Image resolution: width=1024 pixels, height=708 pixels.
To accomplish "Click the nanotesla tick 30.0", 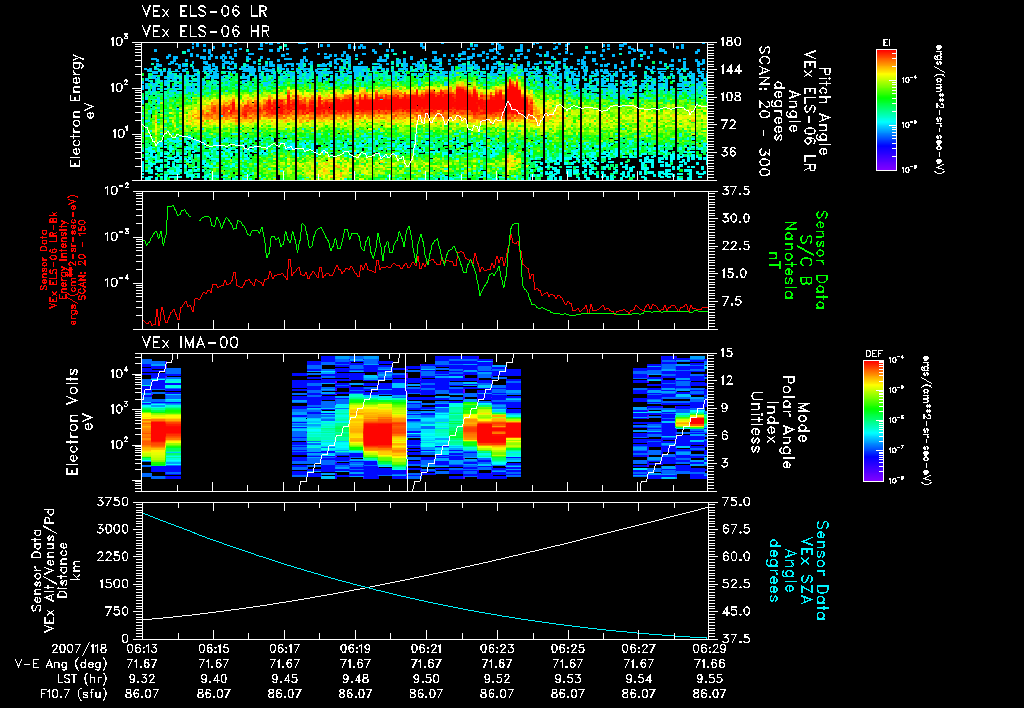I will click(x=735, y=218).
